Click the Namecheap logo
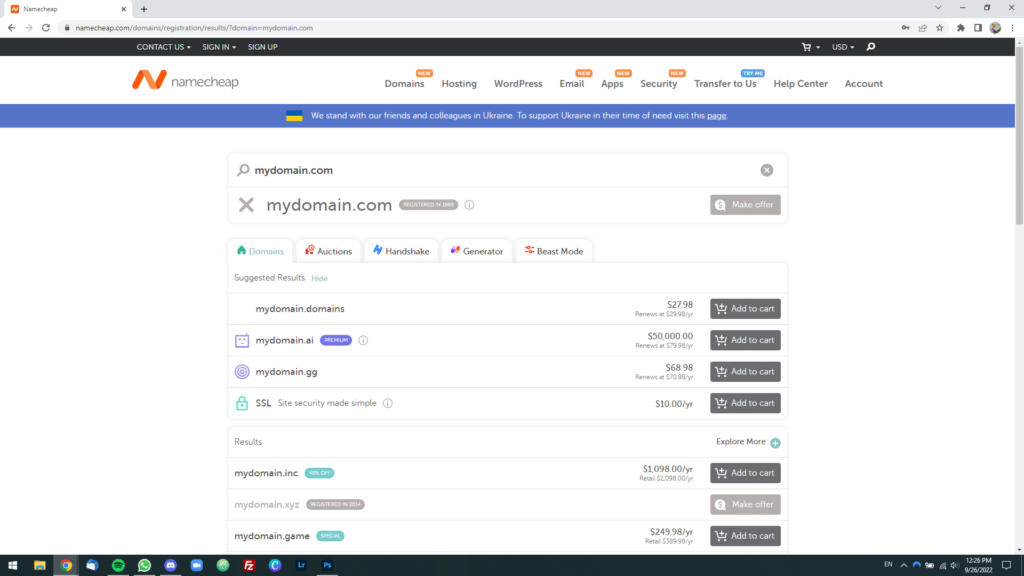Screen dimensions: 1024x576 point(185,80)
